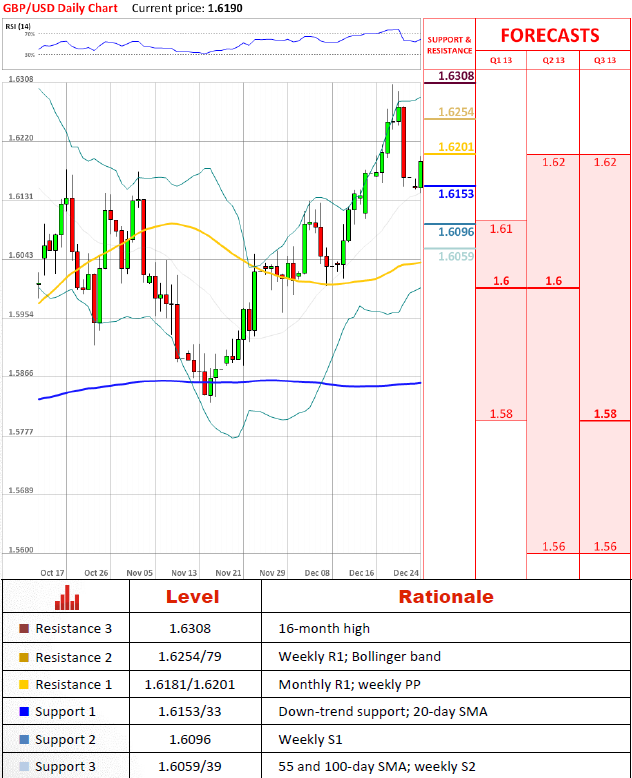The image size is (632, 778).
Task: Click the 'Resistance 1' row label
Action: pyautogui.click(x=73, y=685)
